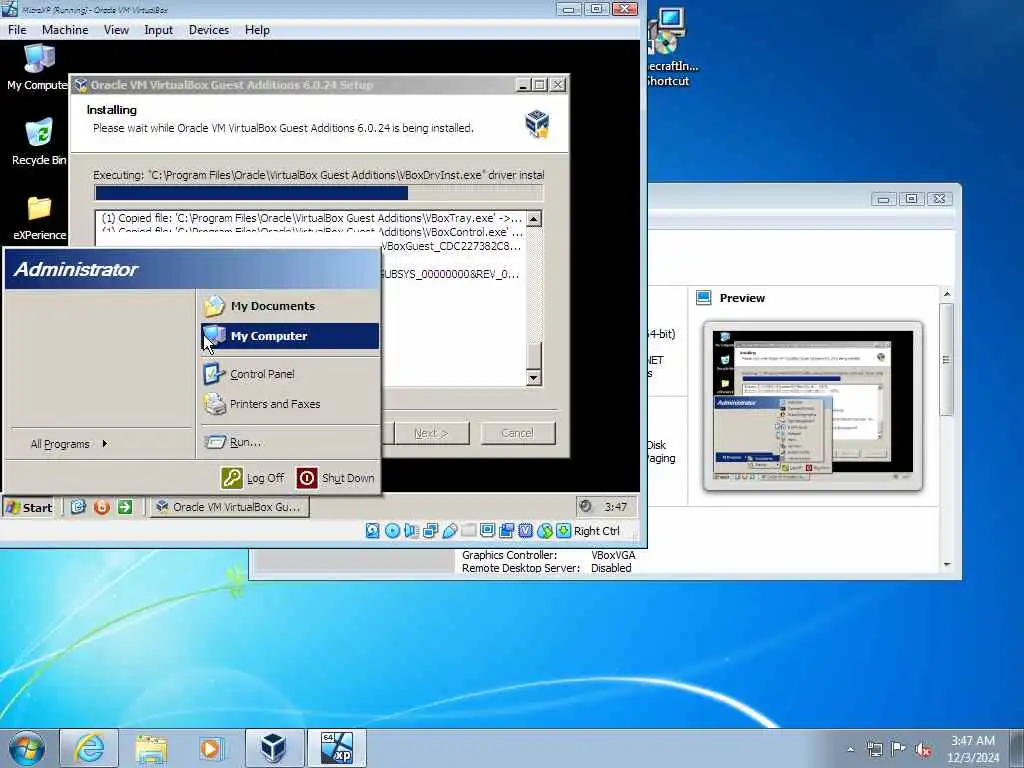Click the Preview section header

tap(742, 298)
